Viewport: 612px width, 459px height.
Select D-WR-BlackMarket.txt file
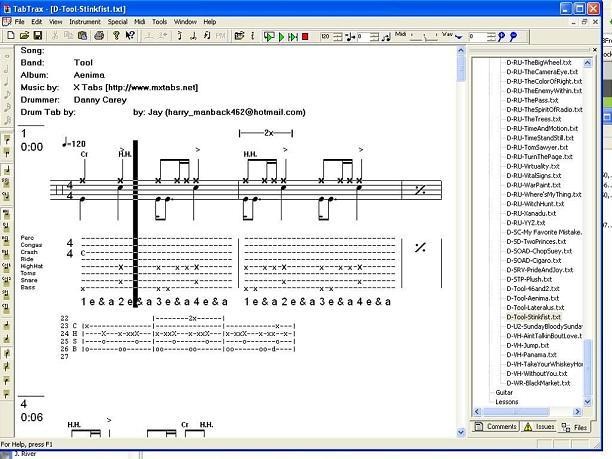pos(538,383)
